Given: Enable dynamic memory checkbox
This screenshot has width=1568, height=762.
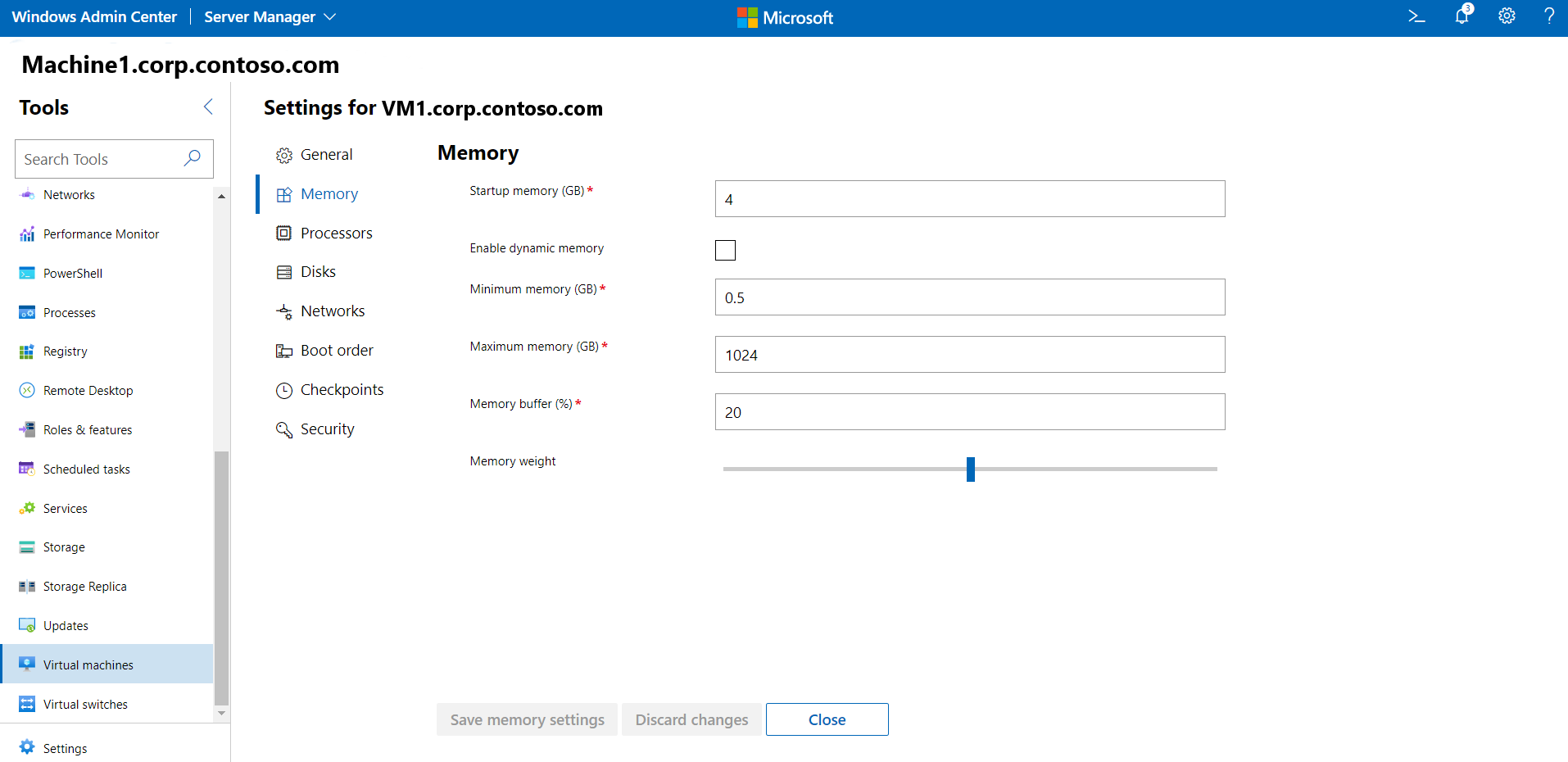Looking at the screenshot, I should (726, 250).
